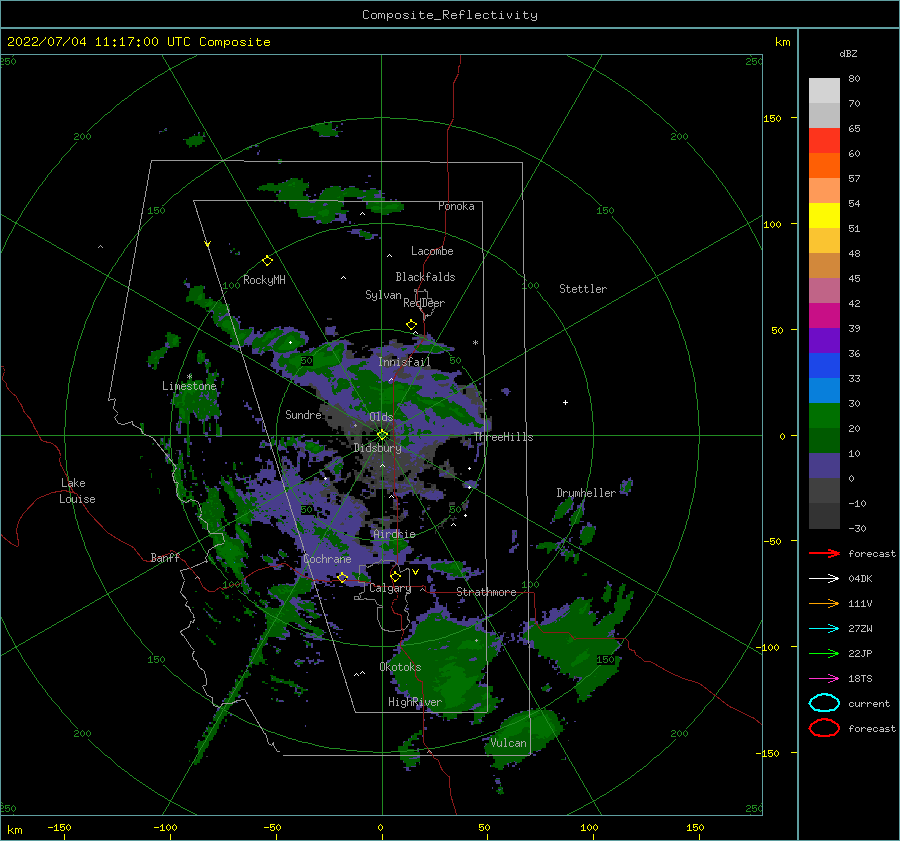Viewport: 900px width, 841px height.
Task: Click the light gray 70-80 dBZ color band
Action: (824, 91)
